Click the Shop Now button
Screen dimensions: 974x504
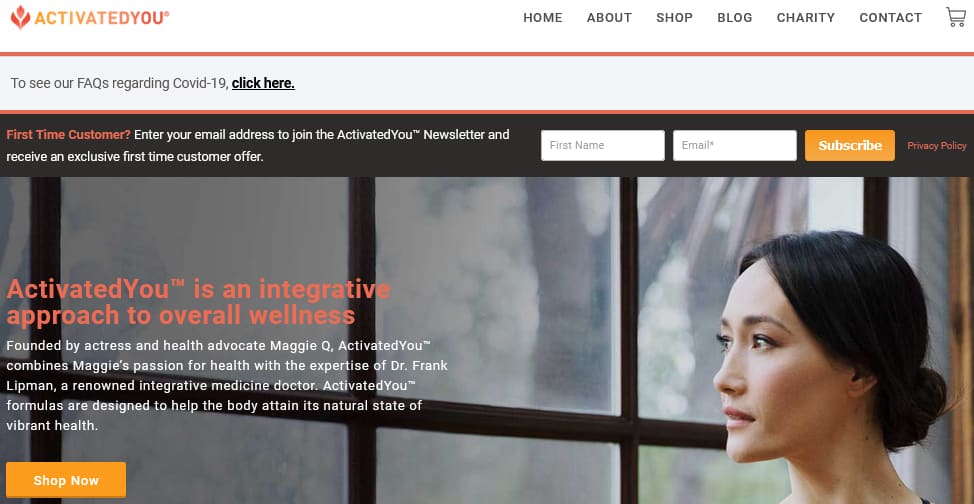point(66,480)
